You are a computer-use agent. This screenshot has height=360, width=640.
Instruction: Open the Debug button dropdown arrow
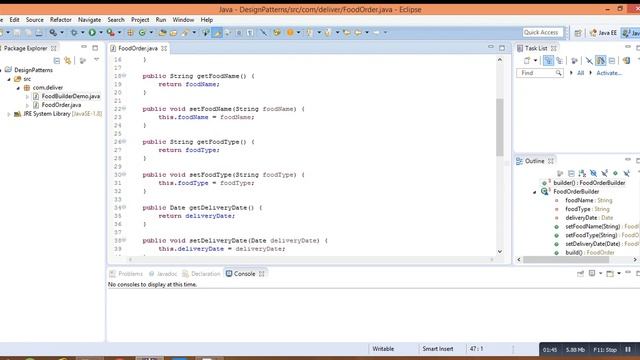pyautogui.click(x=82, y=32)
